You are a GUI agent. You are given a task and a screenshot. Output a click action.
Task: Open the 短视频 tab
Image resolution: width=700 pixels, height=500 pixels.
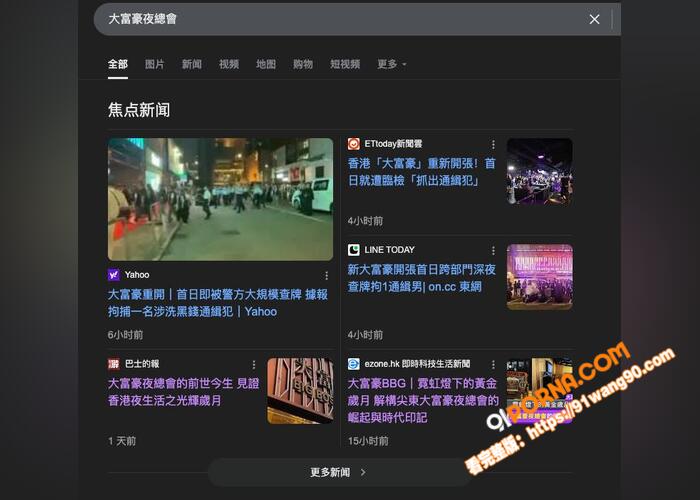pyautogui.click(x=345, y=64)
